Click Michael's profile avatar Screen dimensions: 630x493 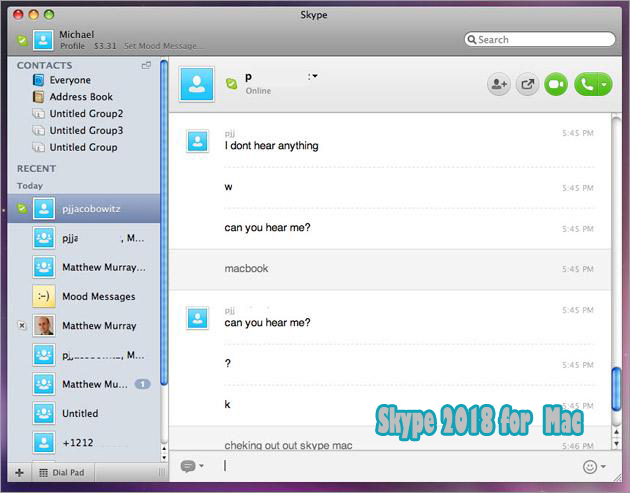point(43,40)
